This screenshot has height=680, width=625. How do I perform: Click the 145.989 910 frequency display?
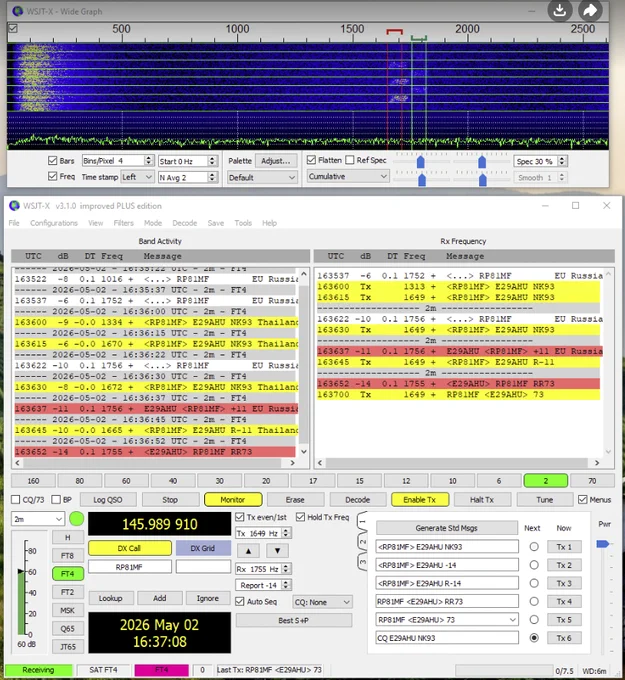160,524
